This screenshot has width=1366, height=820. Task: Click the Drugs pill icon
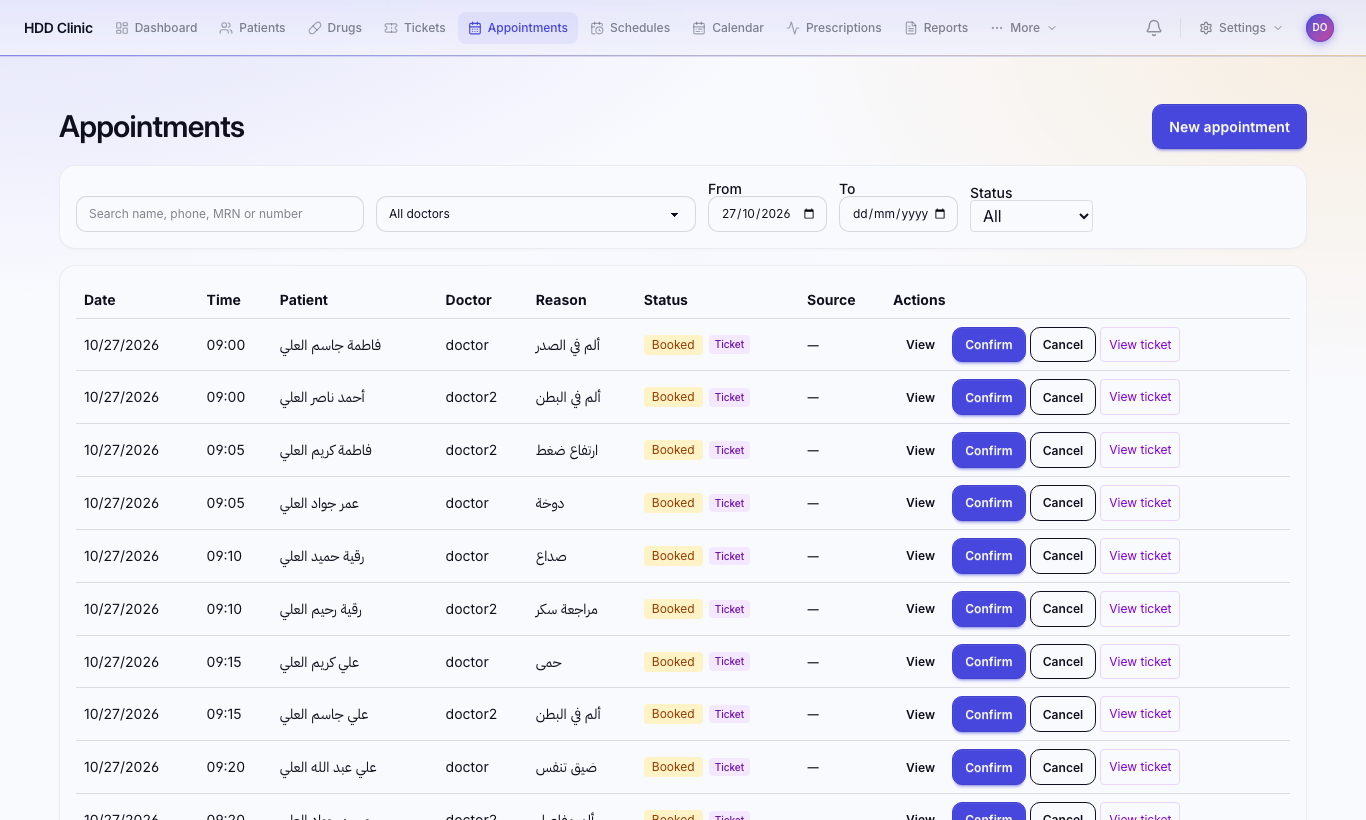[x=315, y=28]
